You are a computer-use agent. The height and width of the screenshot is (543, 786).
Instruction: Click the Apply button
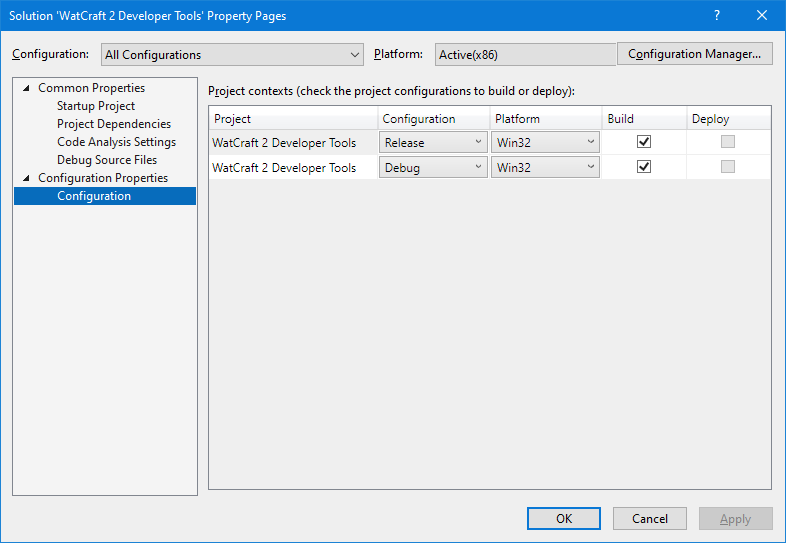point(736,518)
